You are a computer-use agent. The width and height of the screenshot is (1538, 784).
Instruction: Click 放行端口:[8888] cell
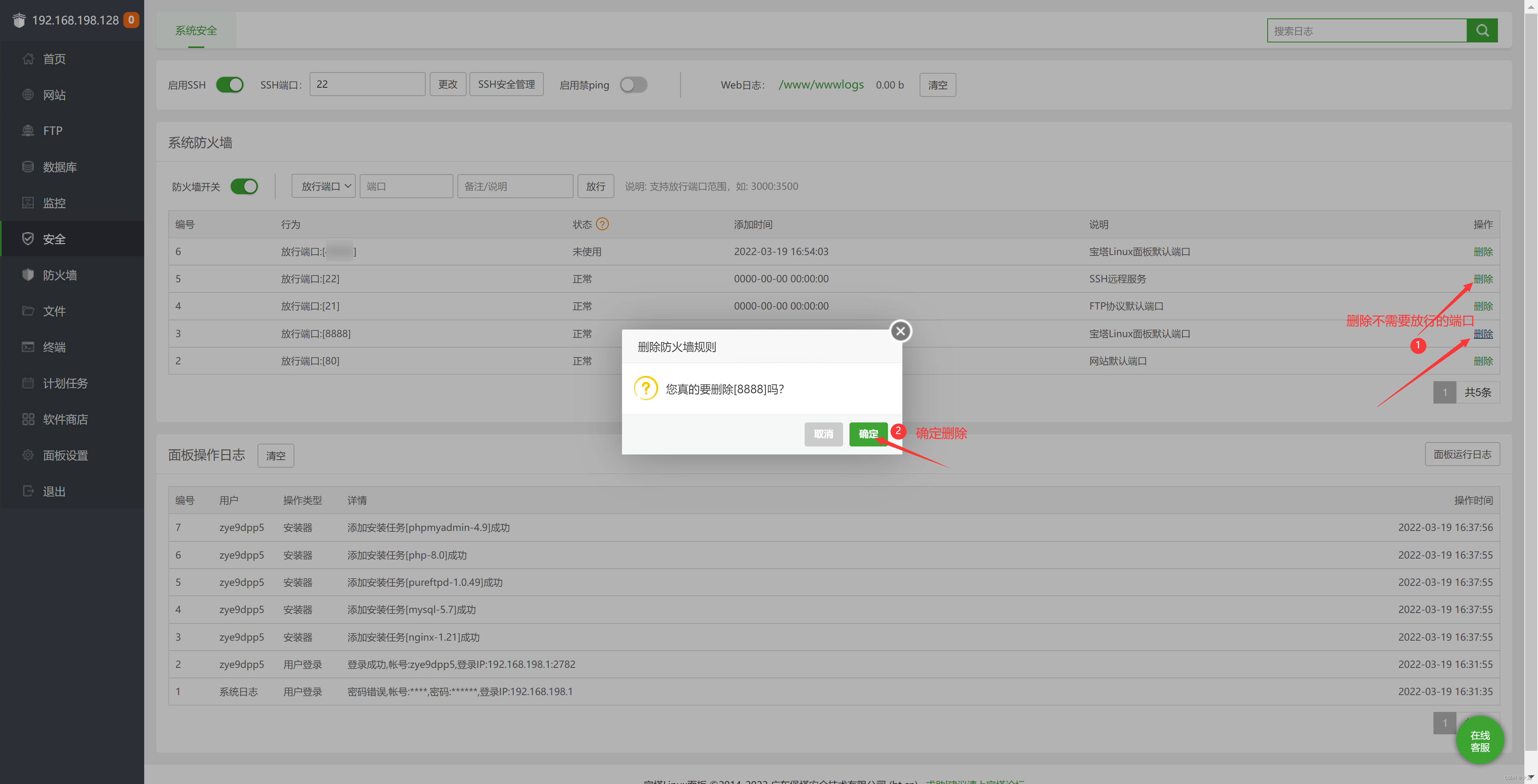[x=316, y=334]
